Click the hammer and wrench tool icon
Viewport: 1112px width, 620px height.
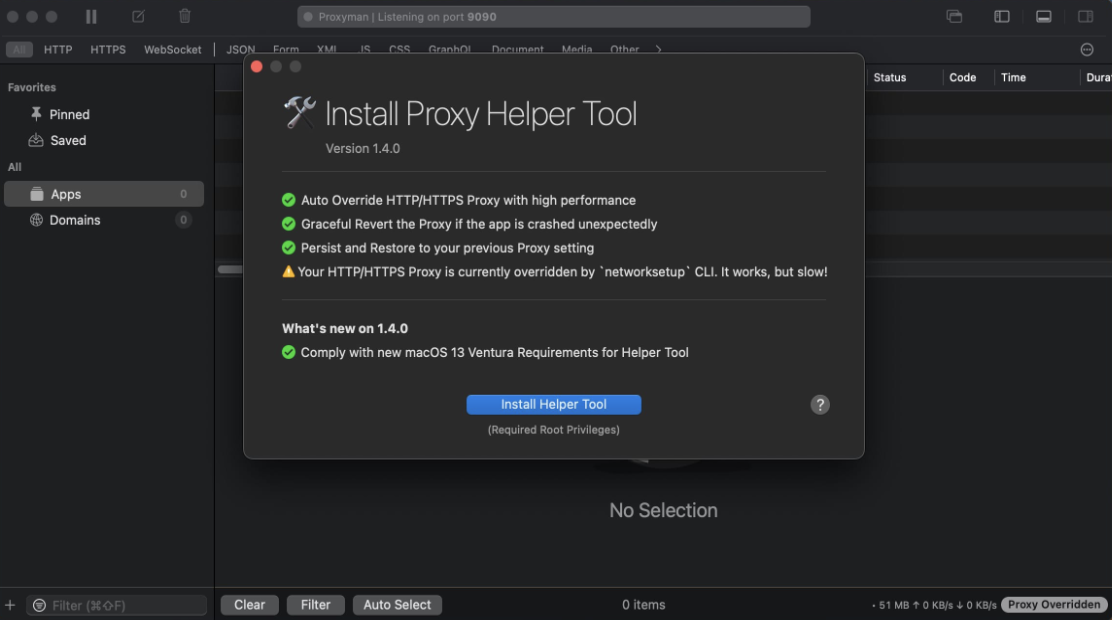pos(299,113)
